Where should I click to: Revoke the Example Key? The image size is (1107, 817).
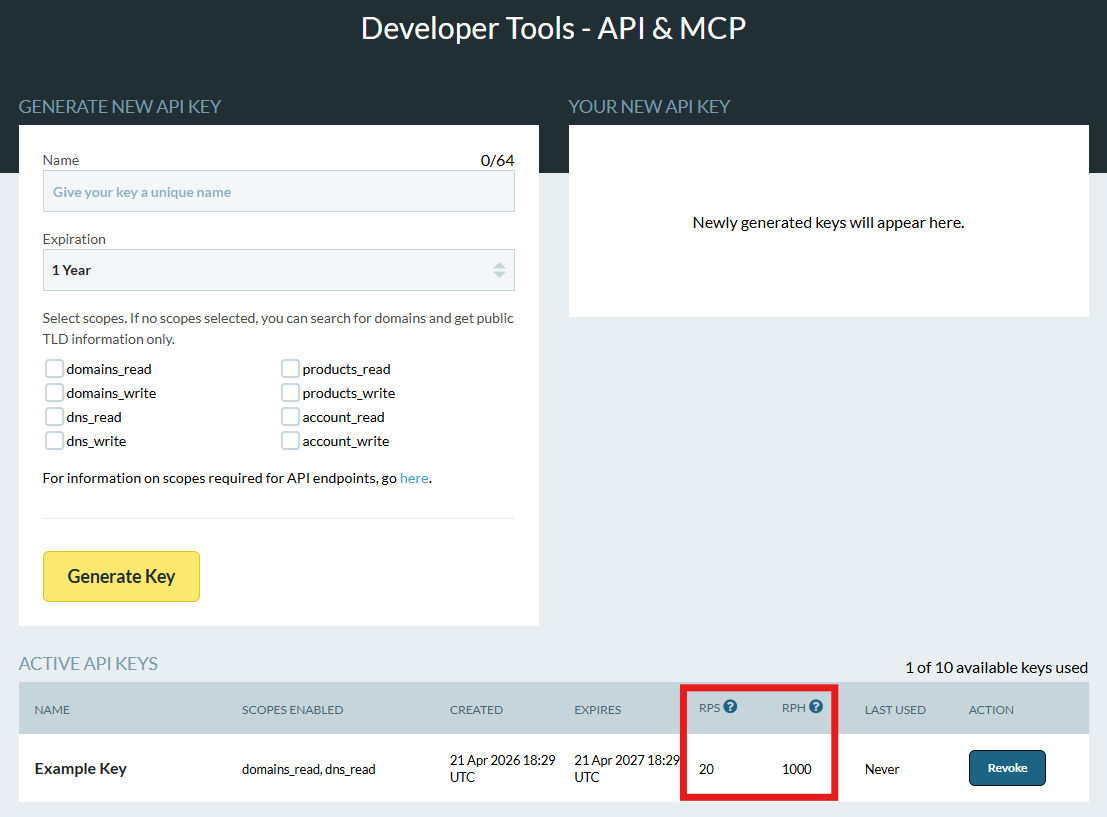point(1007,767)
